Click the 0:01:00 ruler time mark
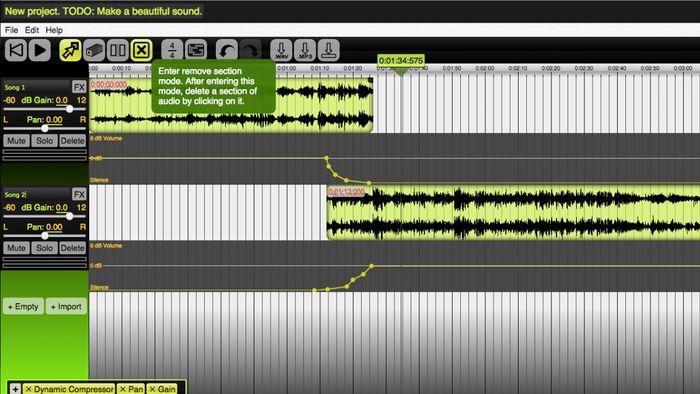Image resolution: width=700 pixels, height=394 pixels. [287, 68]
